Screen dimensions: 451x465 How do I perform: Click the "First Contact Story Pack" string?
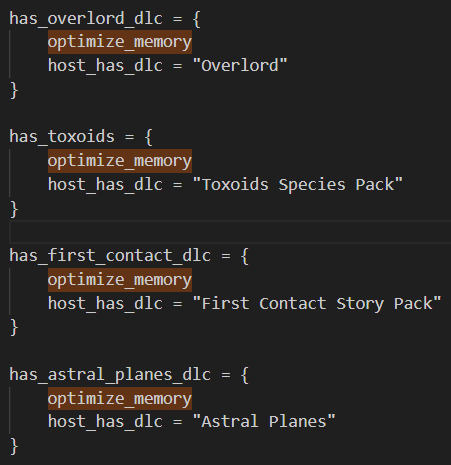click(x=317, y=303)
